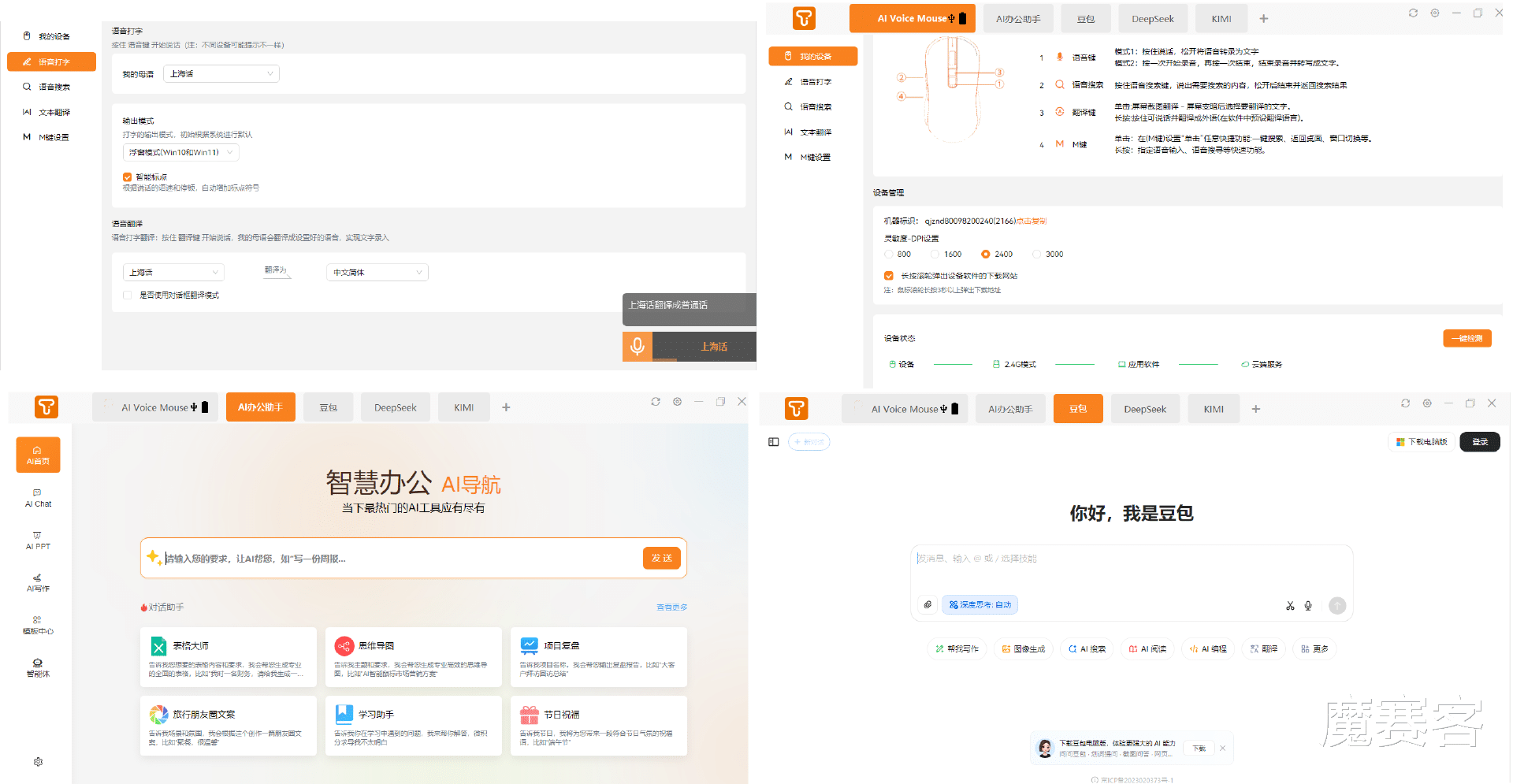The width and height of the screenshot is (1513, 784).
Task: Click the 图像生成 chip in 豆包 window
Action: coord(1023,649)
